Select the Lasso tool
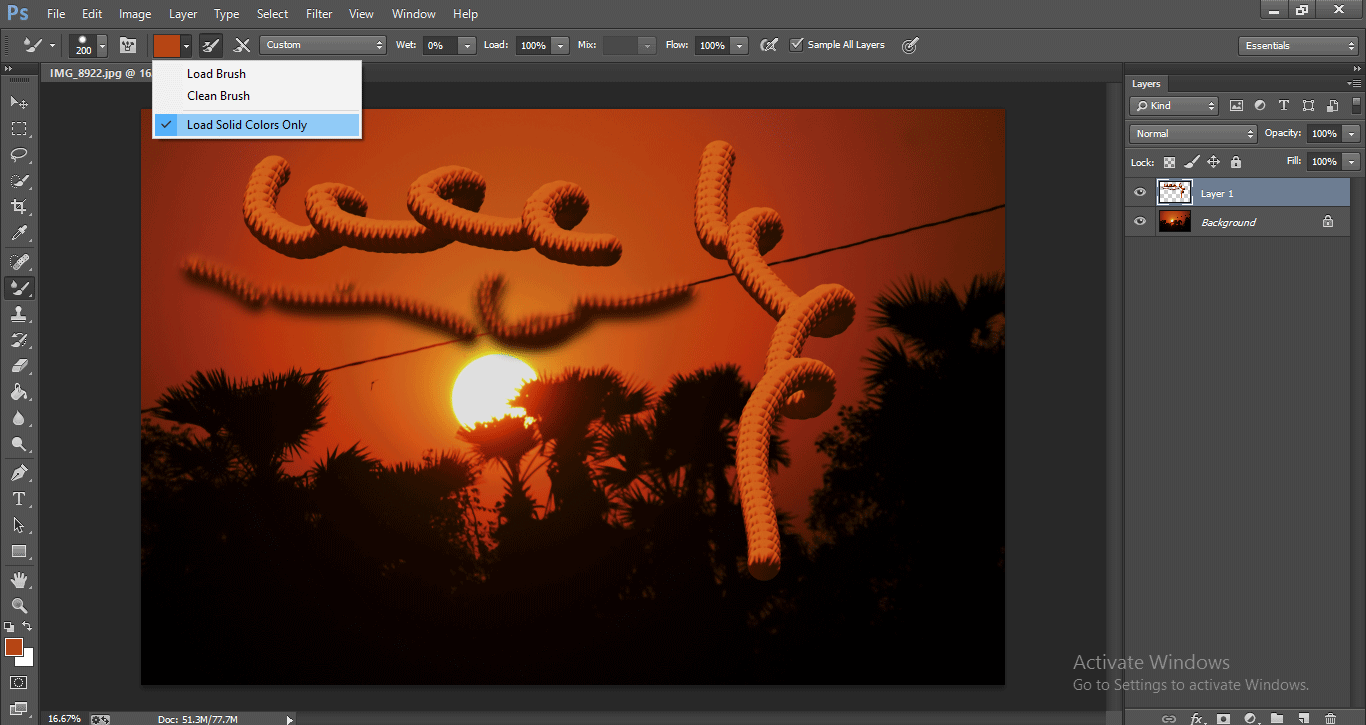This screenshot has height=725, width=1366. (x=19, y=155)
